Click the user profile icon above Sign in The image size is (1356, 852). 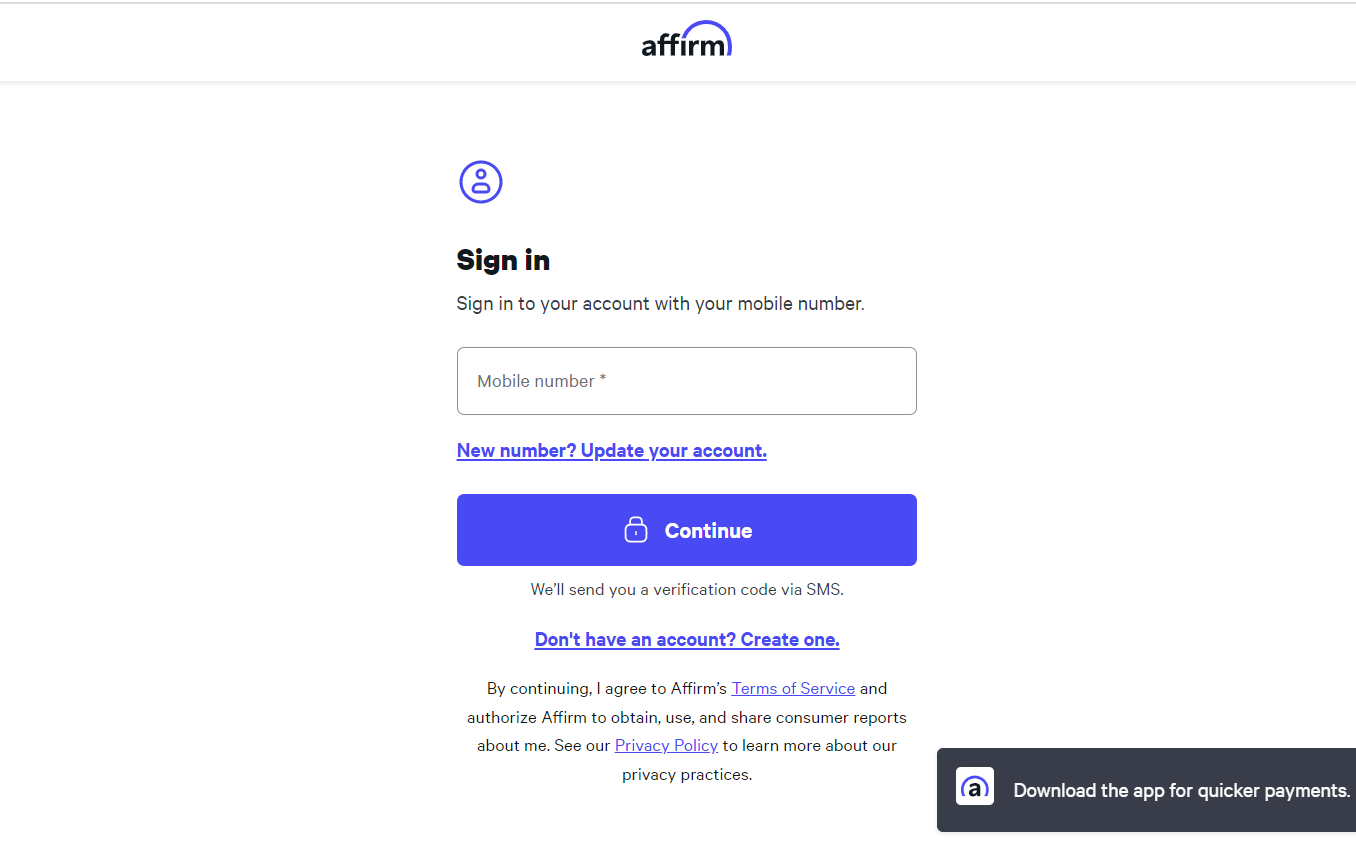pyautogui.click(x=481, y=182)
